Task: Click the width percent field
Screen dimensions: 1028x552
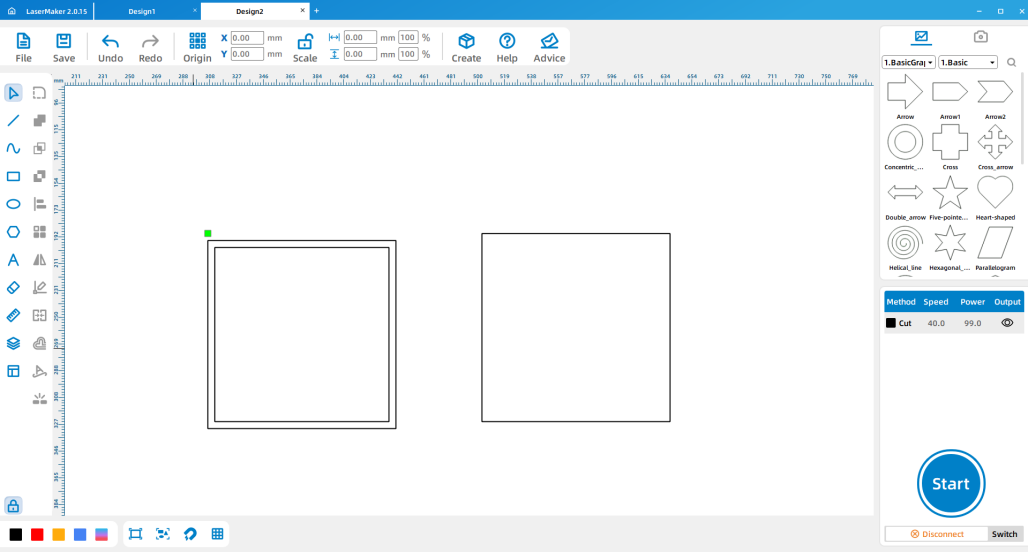Action: point(408,37)
